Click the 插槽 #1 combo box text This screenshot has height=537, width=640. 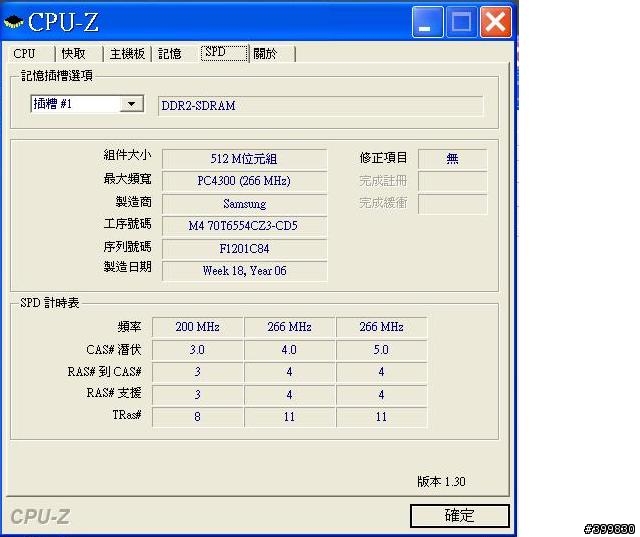click(53, 104)
